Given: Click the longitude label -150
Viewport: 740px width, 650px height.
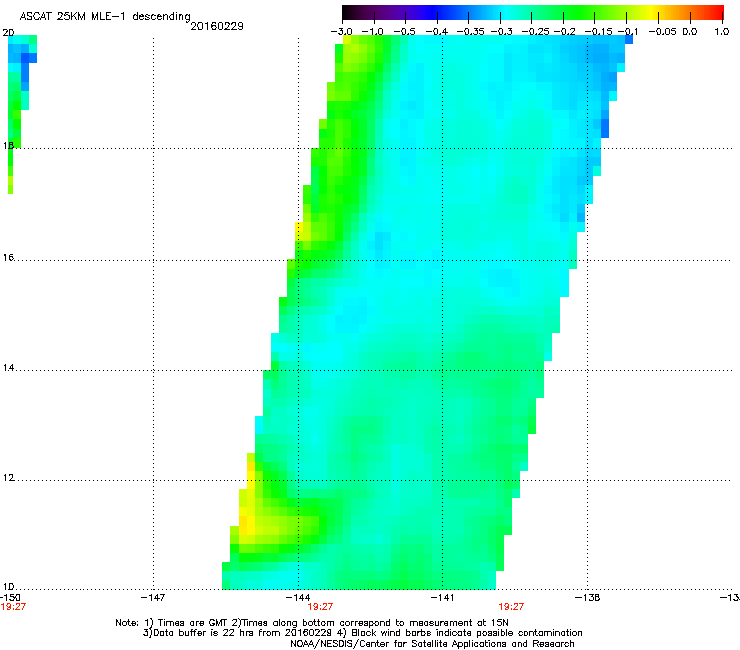Looking at the screenshot, I should tap(10, 598).
